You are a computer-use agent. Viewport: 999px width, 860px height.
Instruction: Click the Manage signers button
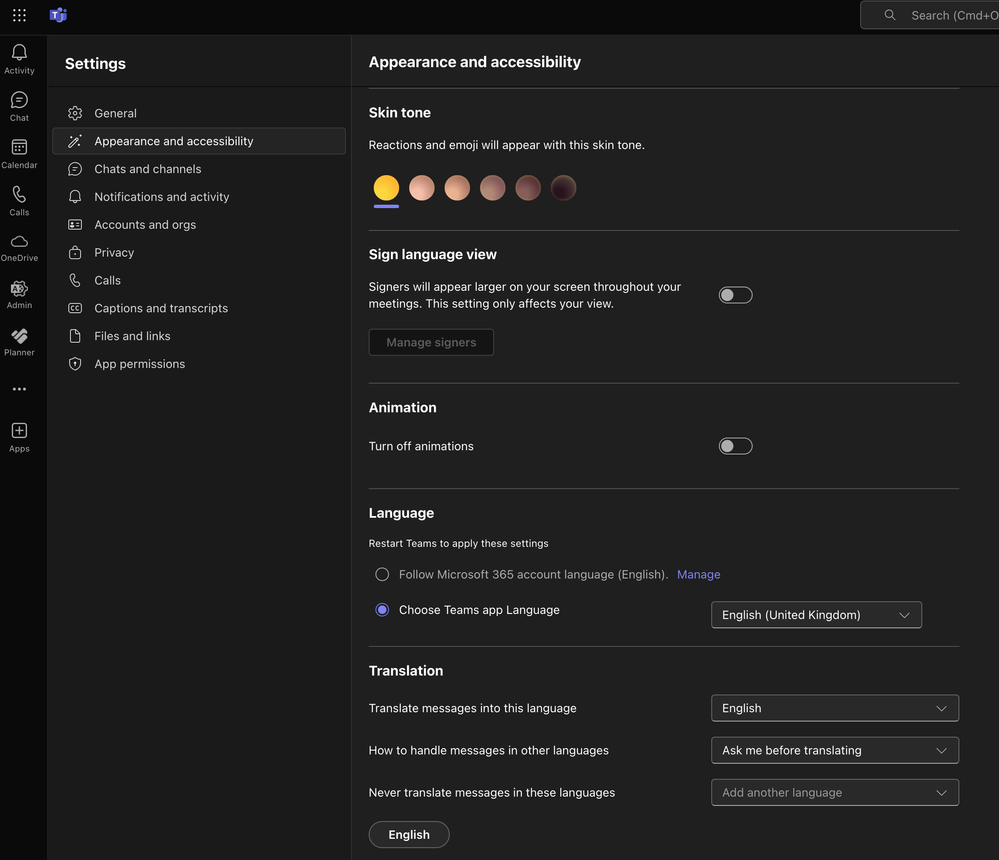point(431,342)
